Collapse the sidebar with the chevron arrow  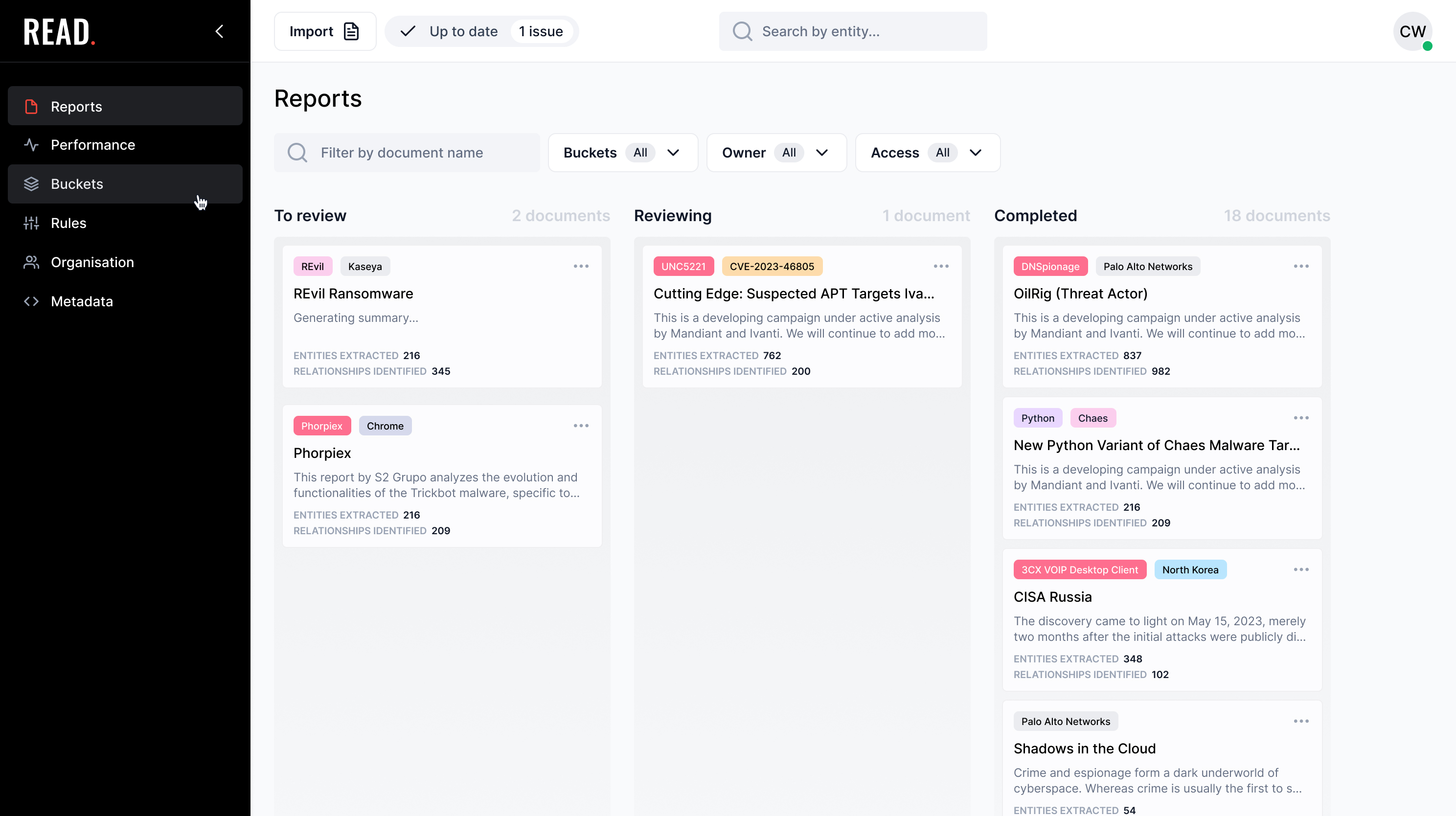coord(219,31)
